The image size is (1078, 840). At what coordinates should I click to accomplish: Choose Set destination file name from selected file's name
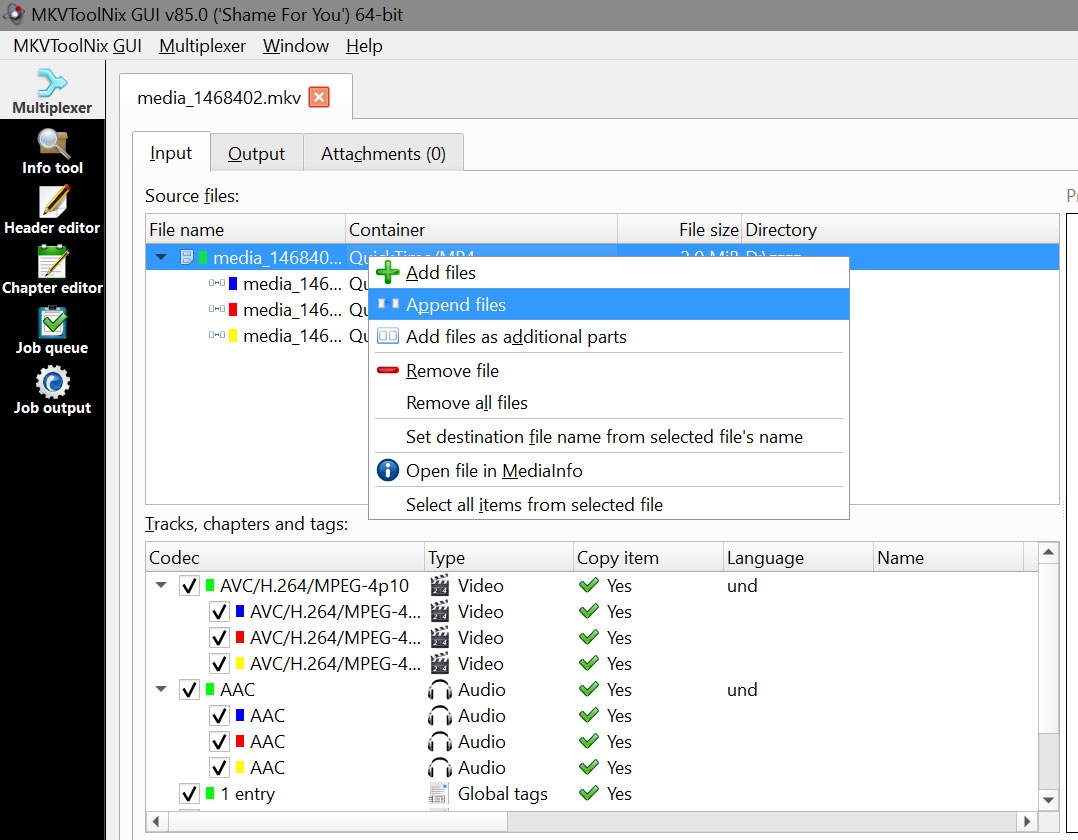(x=609, y=436)
